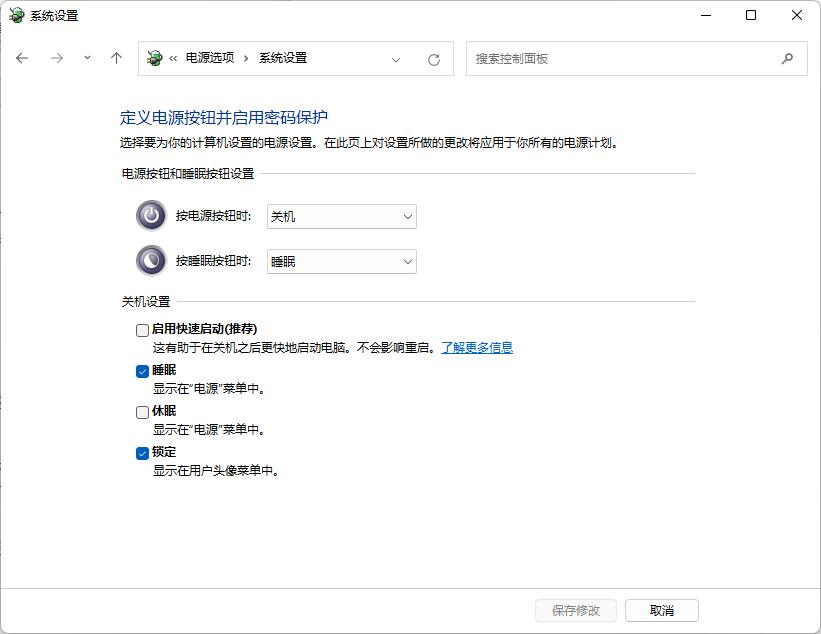Open the 按电源按钮时 dropdown
This screenshot has height=634, width=821.
tap(342, 216)
